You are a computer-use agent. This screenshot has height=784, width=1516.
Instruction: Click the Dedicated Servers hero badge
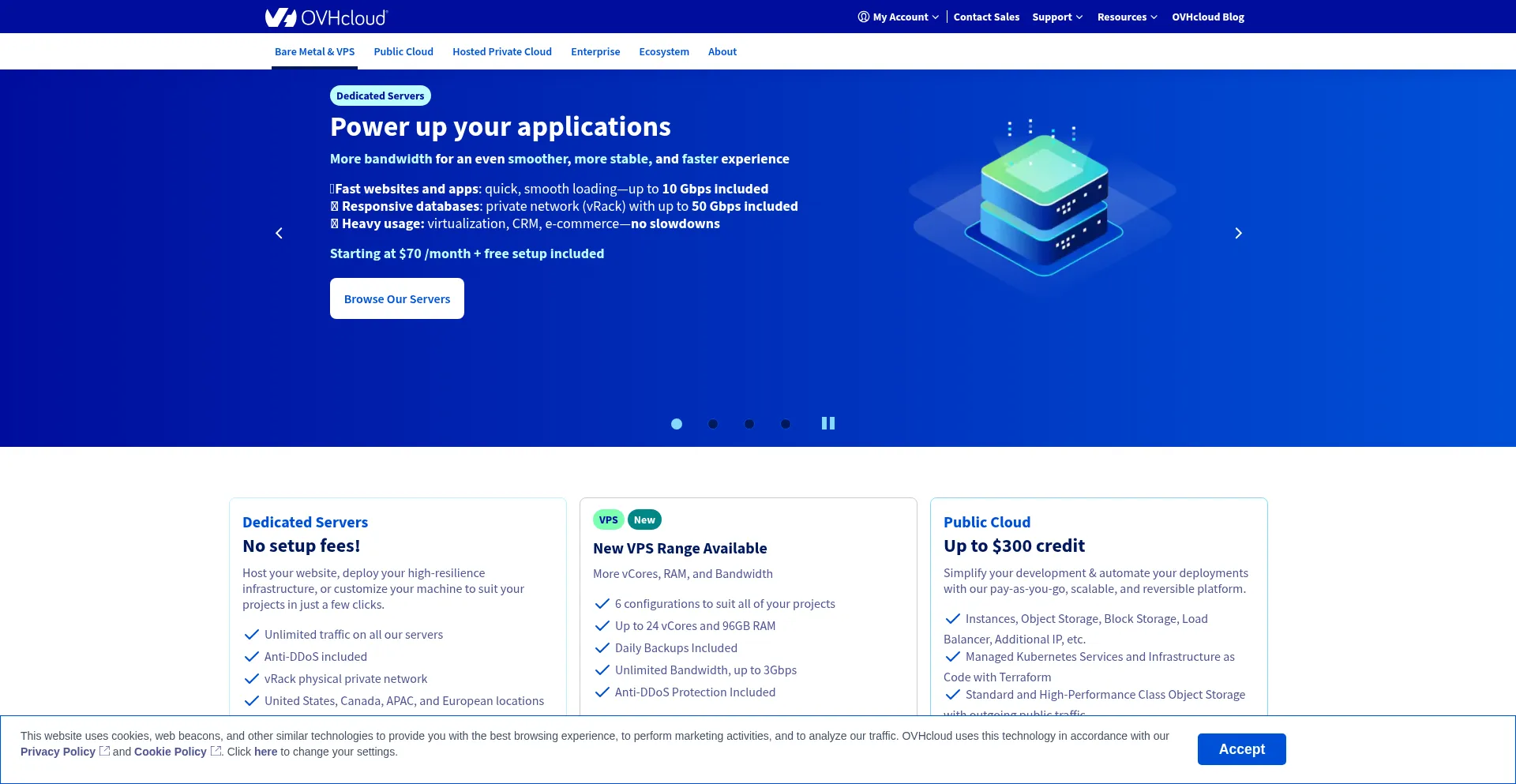pyautogui.click(x=380, y=96)
